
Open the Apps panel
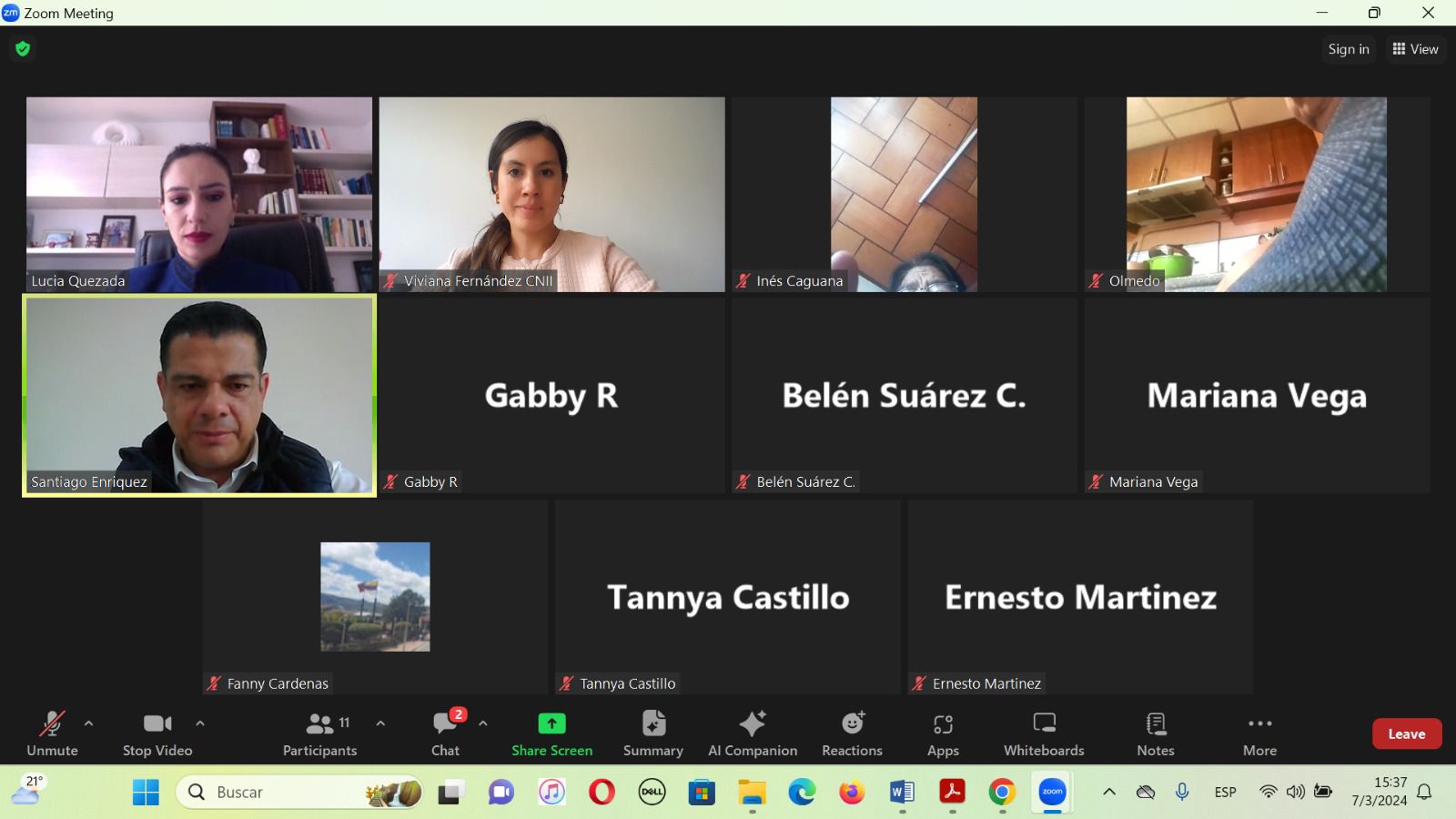click(943, 733)
